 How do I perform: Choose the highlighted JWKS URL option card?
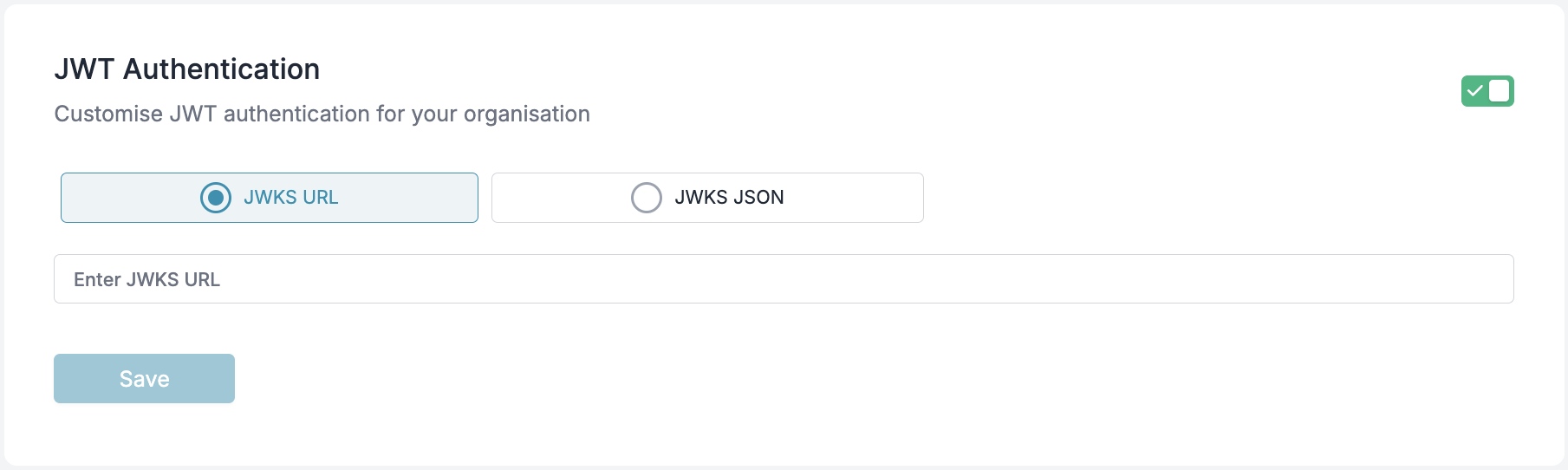pyautogui.click(x=270, y=198)
